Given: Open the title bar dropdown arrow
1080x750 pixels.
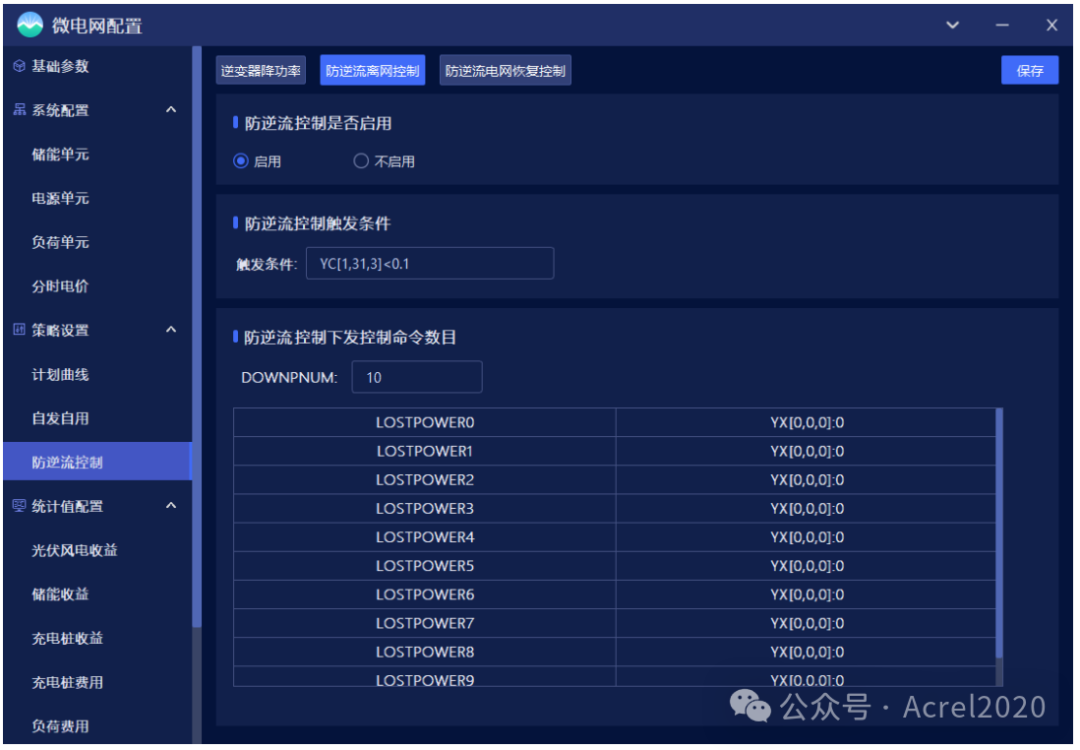Looking at the screenshot, I should [952, 24].
